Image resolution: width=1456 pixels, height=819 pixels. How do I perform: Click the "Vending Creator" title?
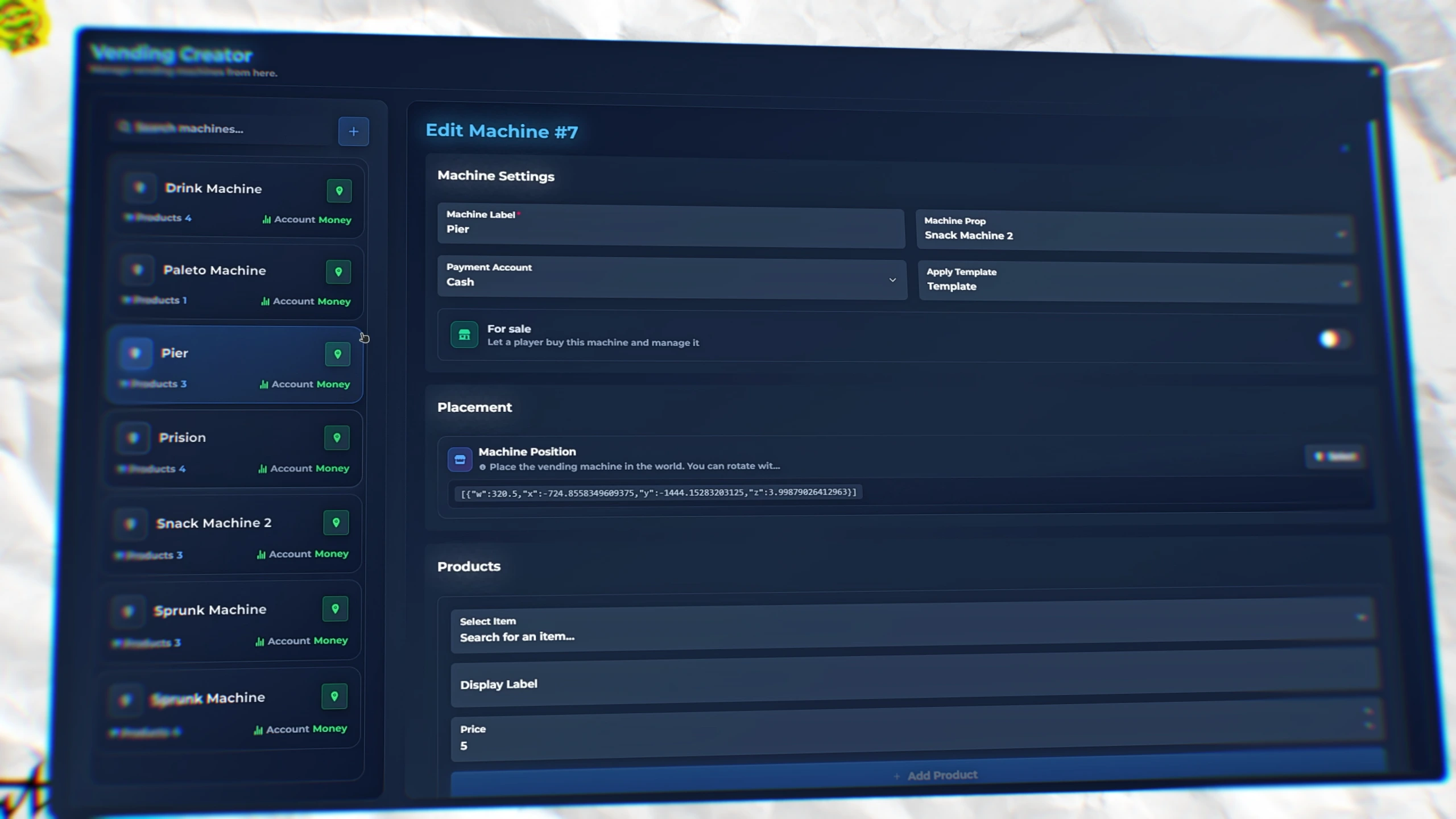(x=171, y=53)
